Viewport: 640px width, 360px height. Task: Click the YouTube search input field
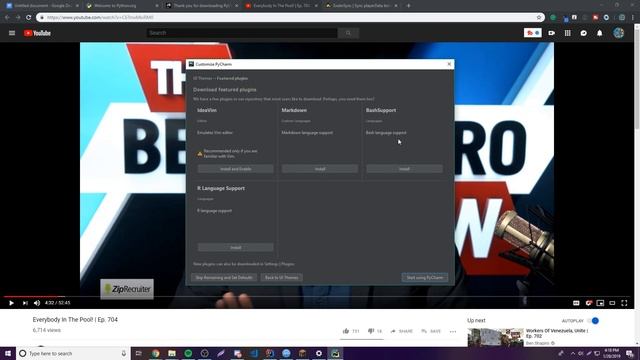click(242, 33)
